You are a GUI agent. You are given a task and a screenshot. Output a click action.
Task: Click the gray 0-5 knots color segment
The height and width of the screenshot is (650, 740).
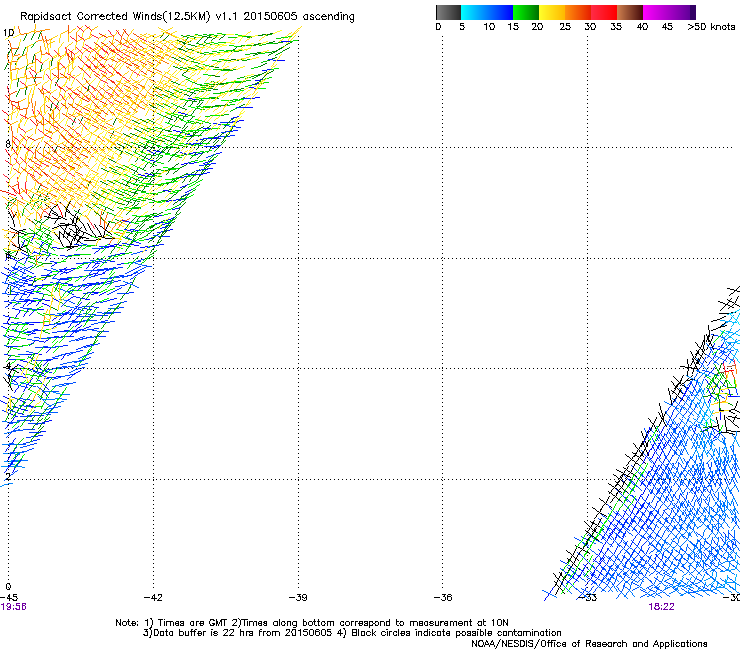pos(448,12)
